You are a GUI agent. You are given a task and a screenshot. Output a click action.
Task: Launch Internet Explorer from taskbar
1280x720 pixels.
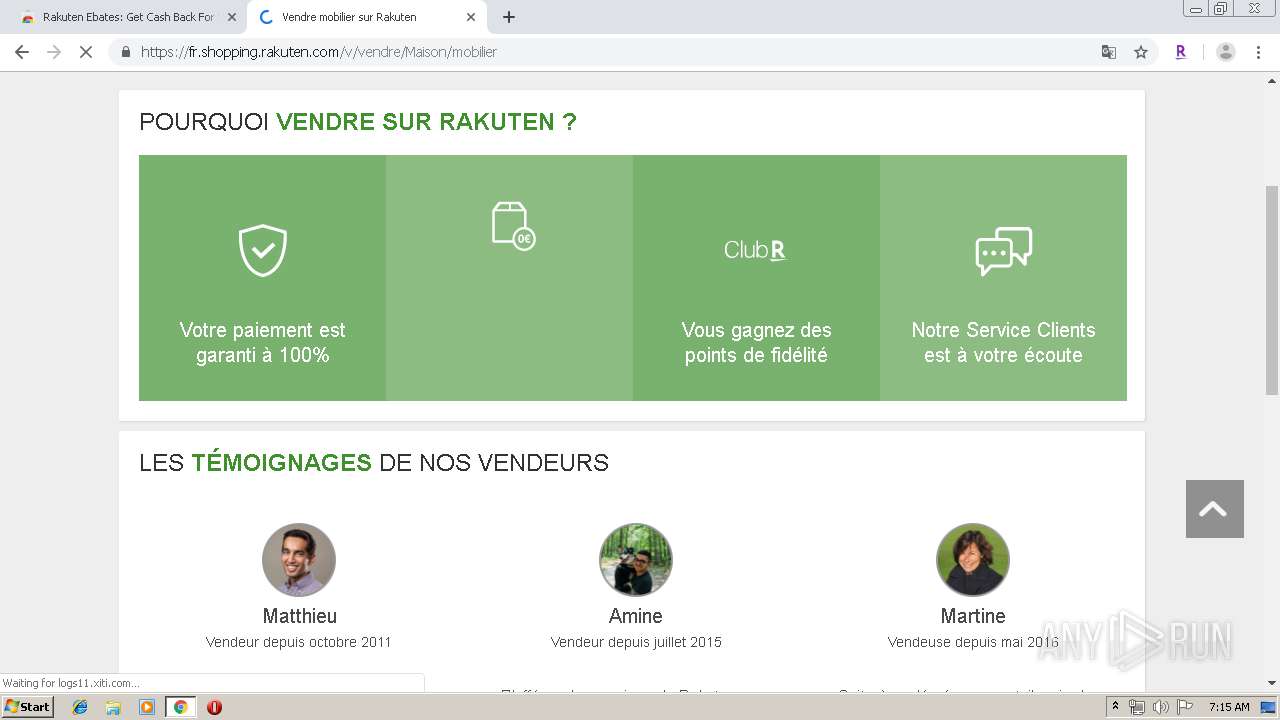coord(80,707)
